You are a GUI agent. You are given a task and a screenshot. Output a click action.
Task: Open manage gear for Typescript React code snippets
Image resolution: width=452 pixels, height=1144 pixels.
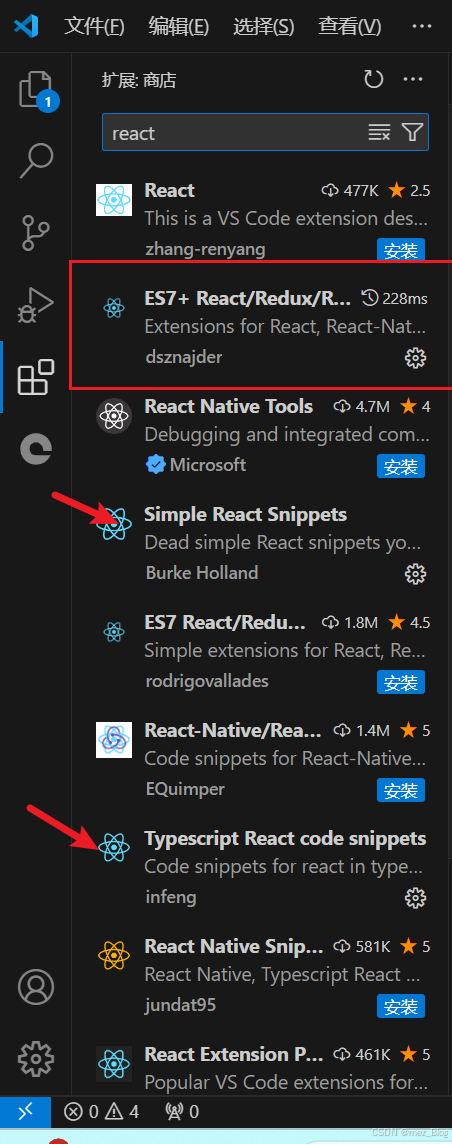(415, 897)
